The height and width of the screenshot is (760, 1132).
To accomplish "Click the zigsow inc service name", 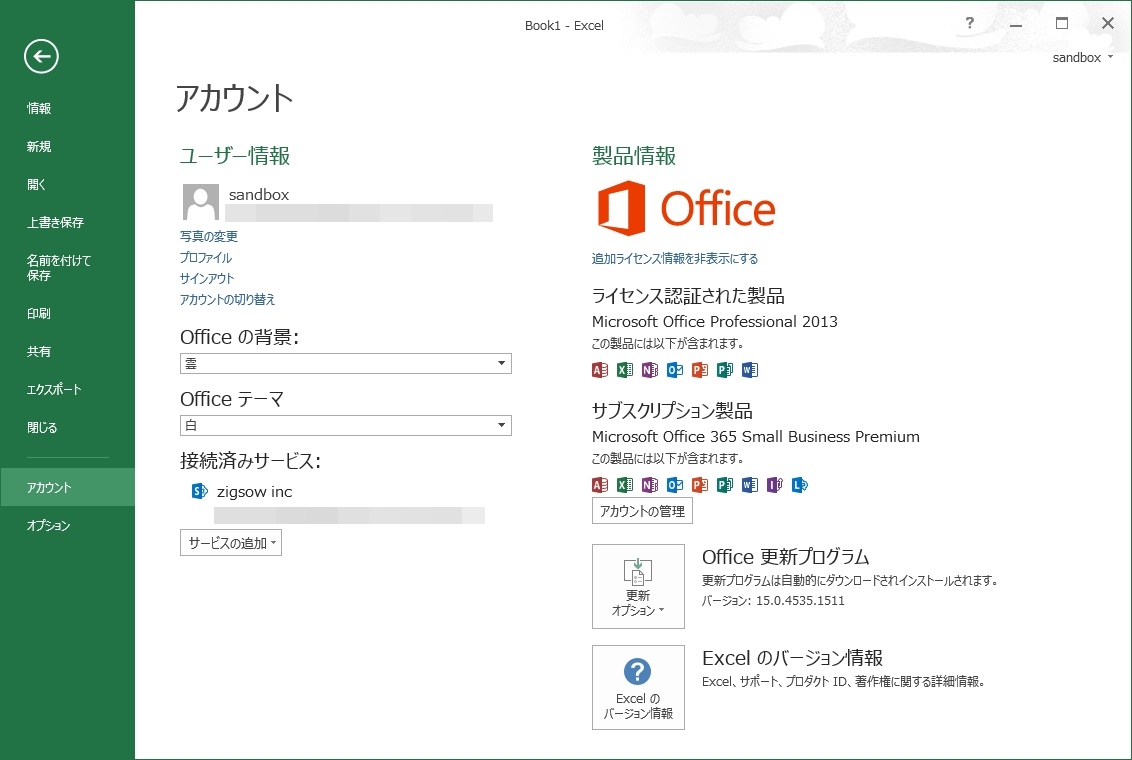I will tap(255, 492).
